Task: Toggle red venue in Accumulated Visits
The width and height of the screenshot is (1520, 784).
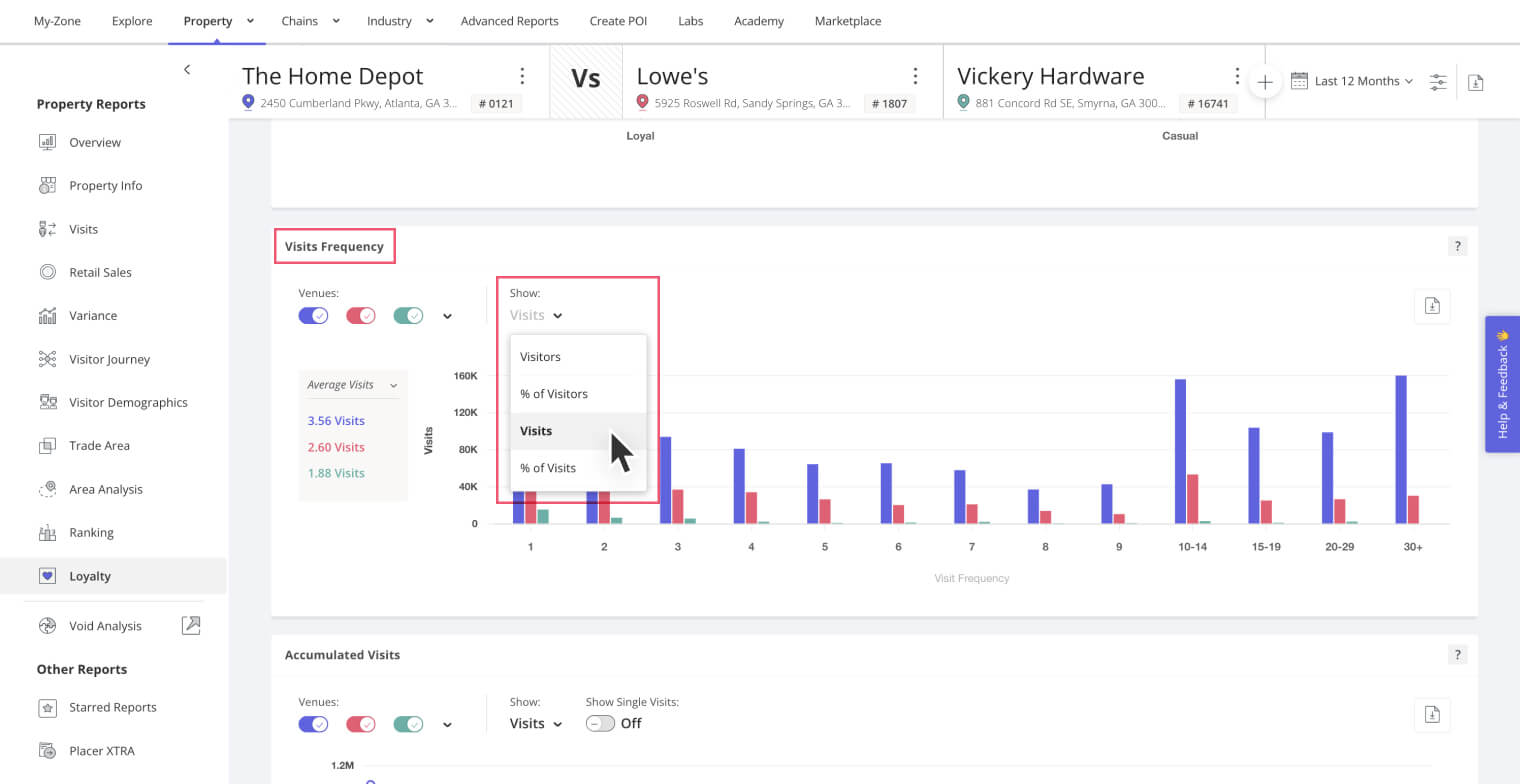Action: click(361, 724)
